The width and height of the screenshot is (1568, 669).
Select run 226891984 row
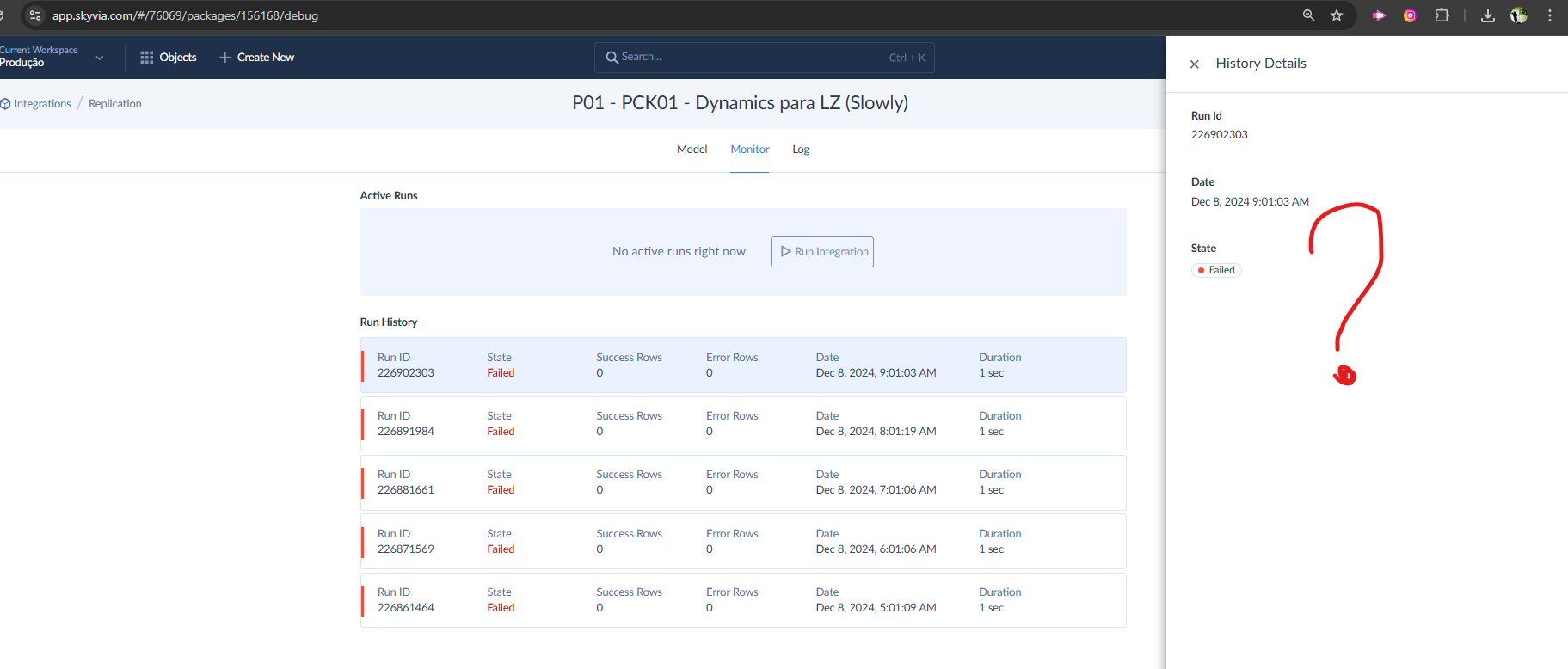tap(743, 424)
